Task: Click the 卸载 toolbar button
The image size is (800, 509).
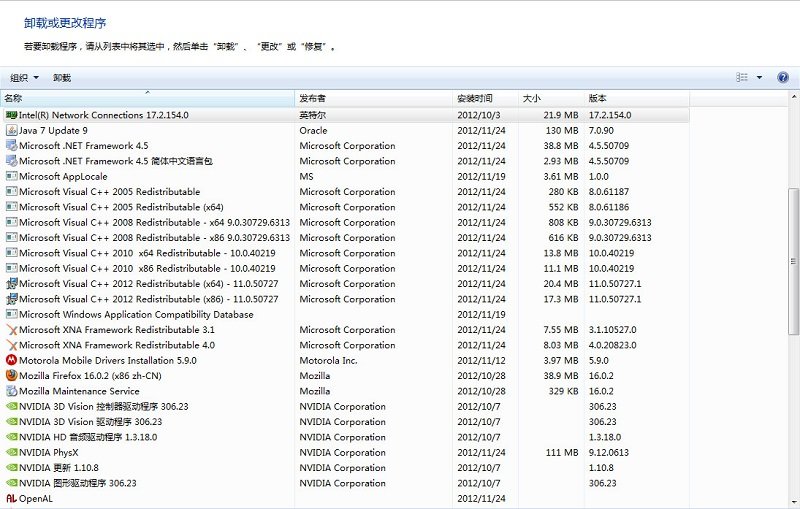Action: pos(62,78)
